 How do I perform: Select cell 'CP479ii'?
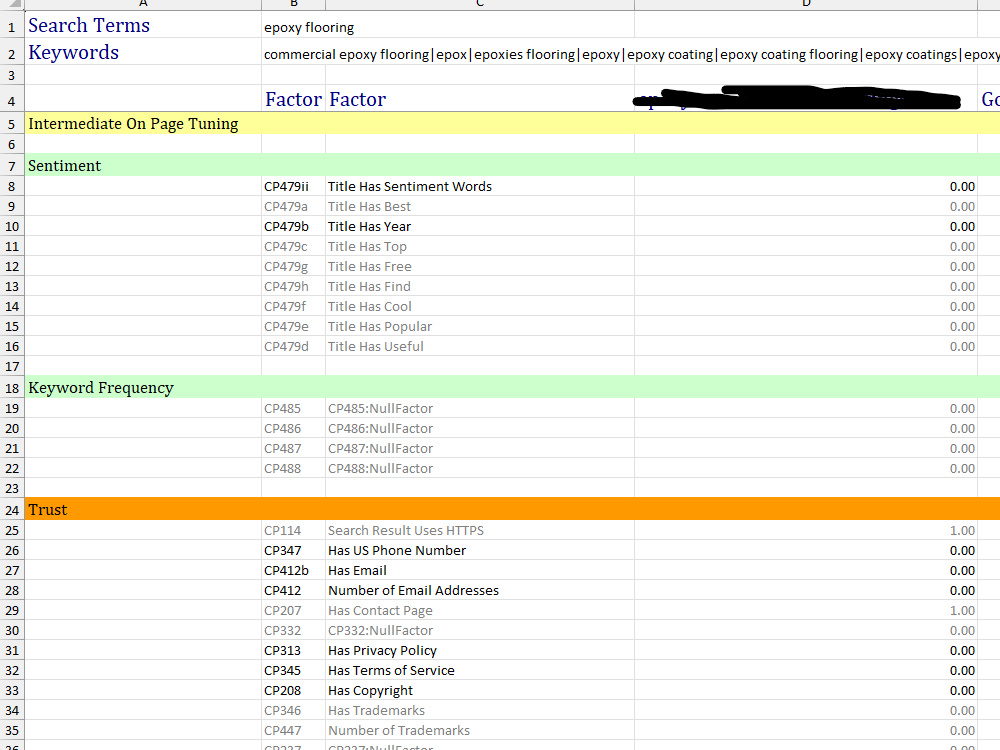(293, 186)
